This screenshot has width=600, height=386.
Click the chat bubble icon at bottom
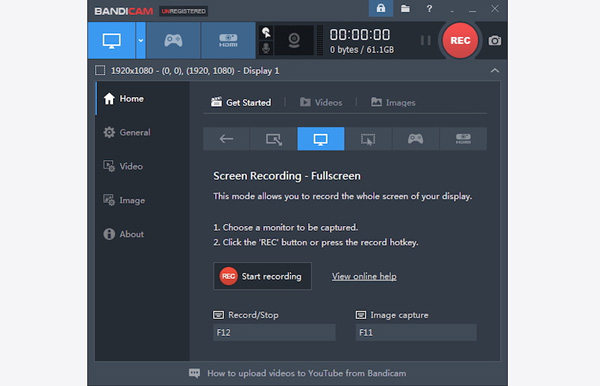[194, 373]
